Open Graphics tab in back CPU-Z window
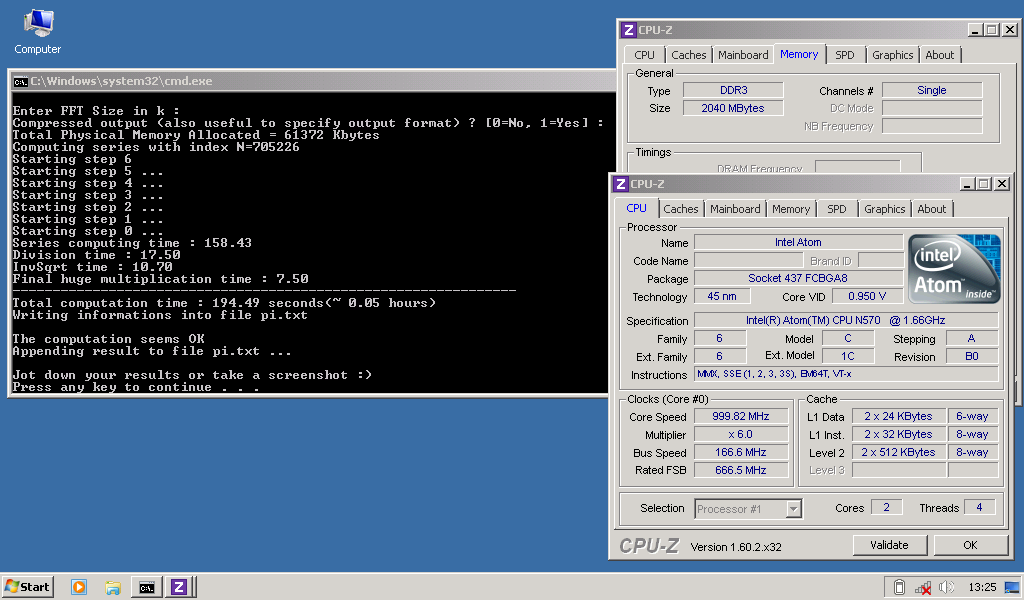 pyautogui.click(x=892, y=55)
